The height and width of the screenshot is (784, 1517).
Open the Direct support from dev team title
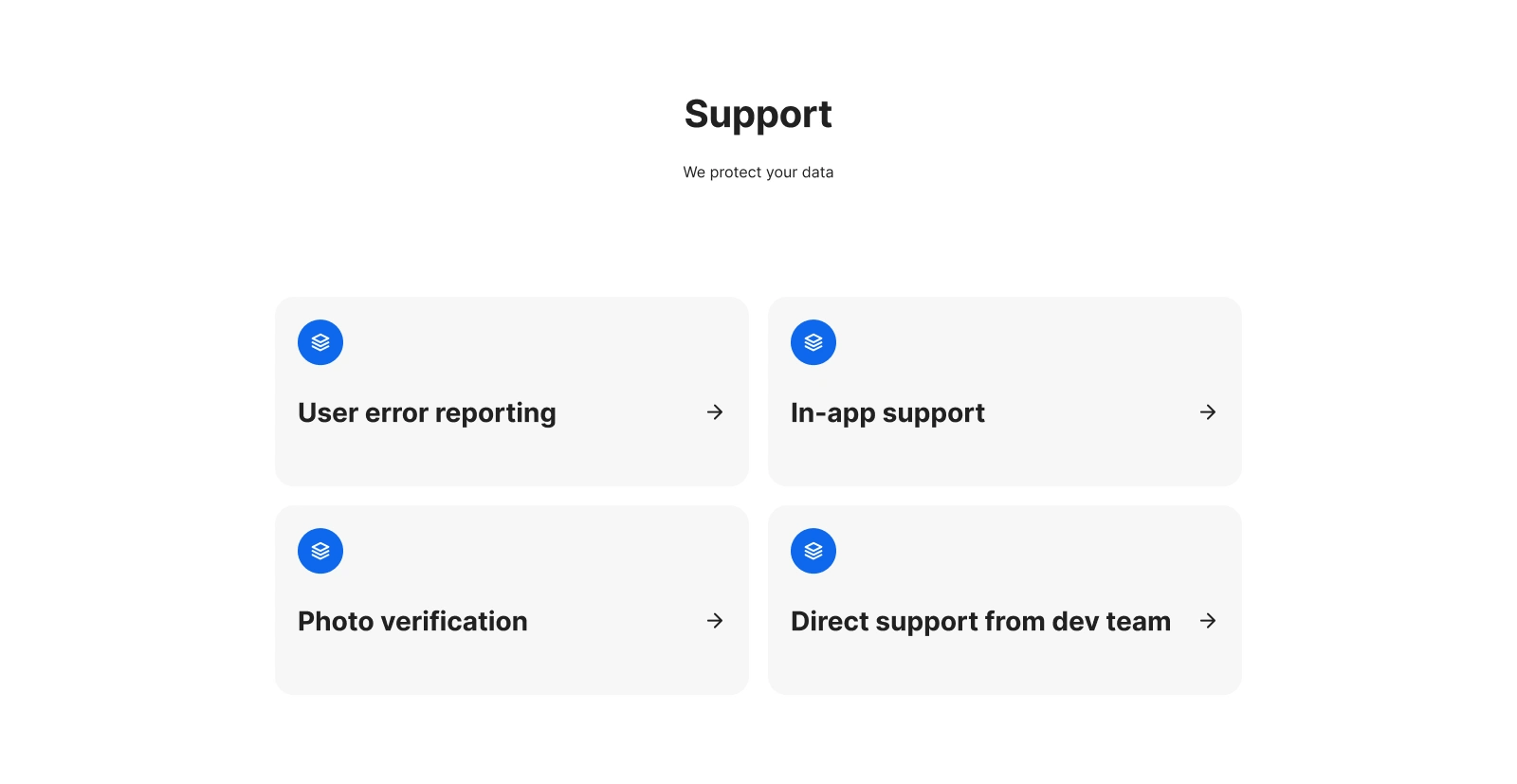click(980, 621)
